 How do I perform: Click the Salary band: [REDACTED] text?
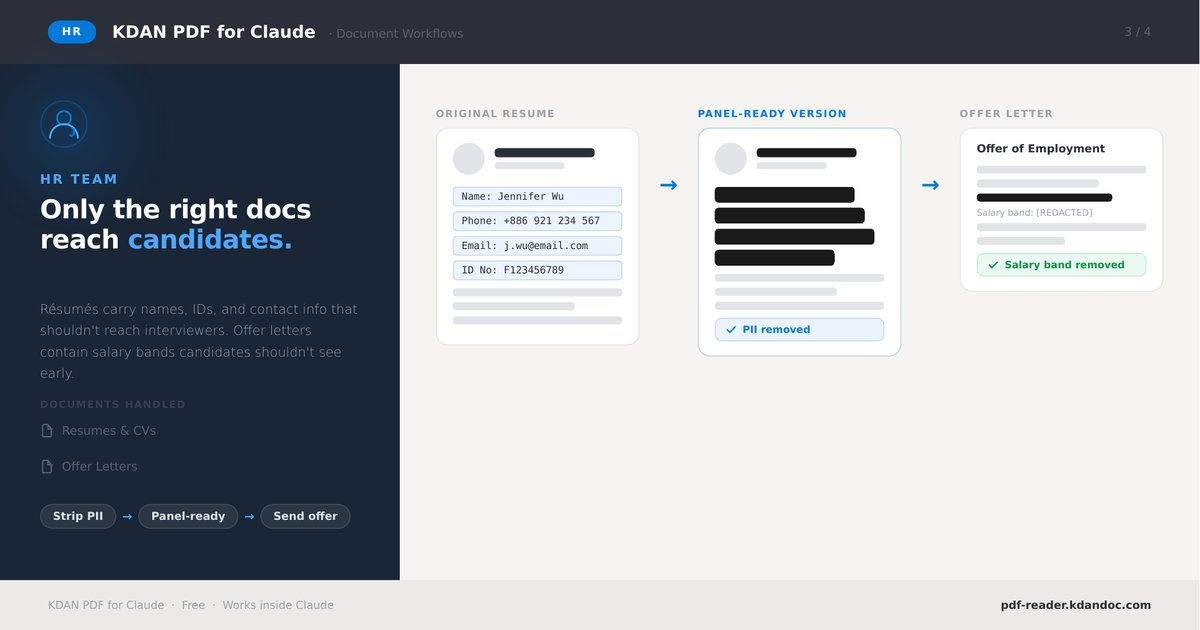pyautogui.click(x=1034, y=213)
